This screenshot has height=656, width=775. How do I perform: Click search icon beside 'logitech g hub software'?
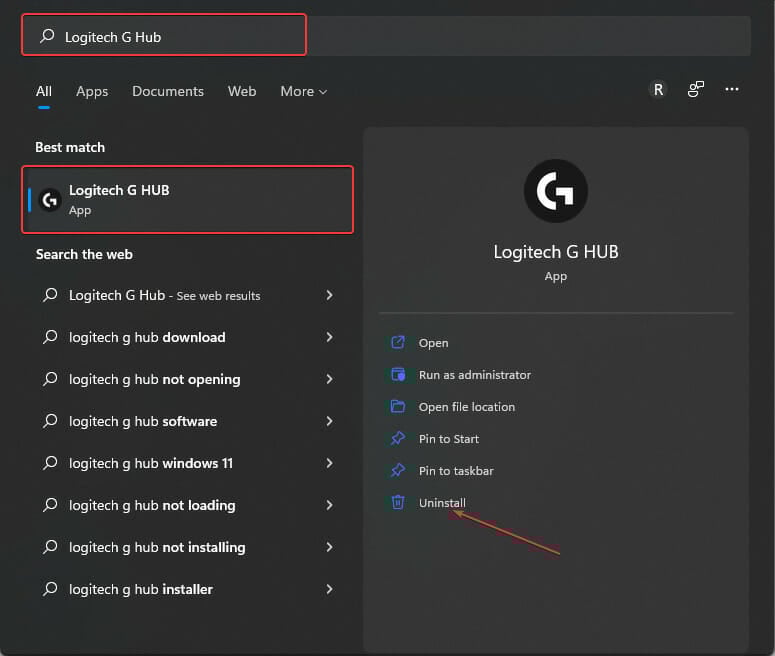pyautogui.click(x=50, y=421)
